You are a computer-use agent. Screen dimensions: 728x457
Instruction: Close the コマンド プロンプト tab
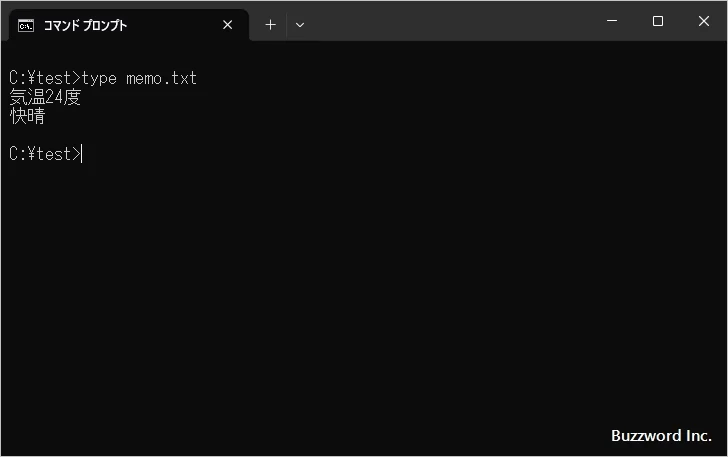tap(228, 25)
